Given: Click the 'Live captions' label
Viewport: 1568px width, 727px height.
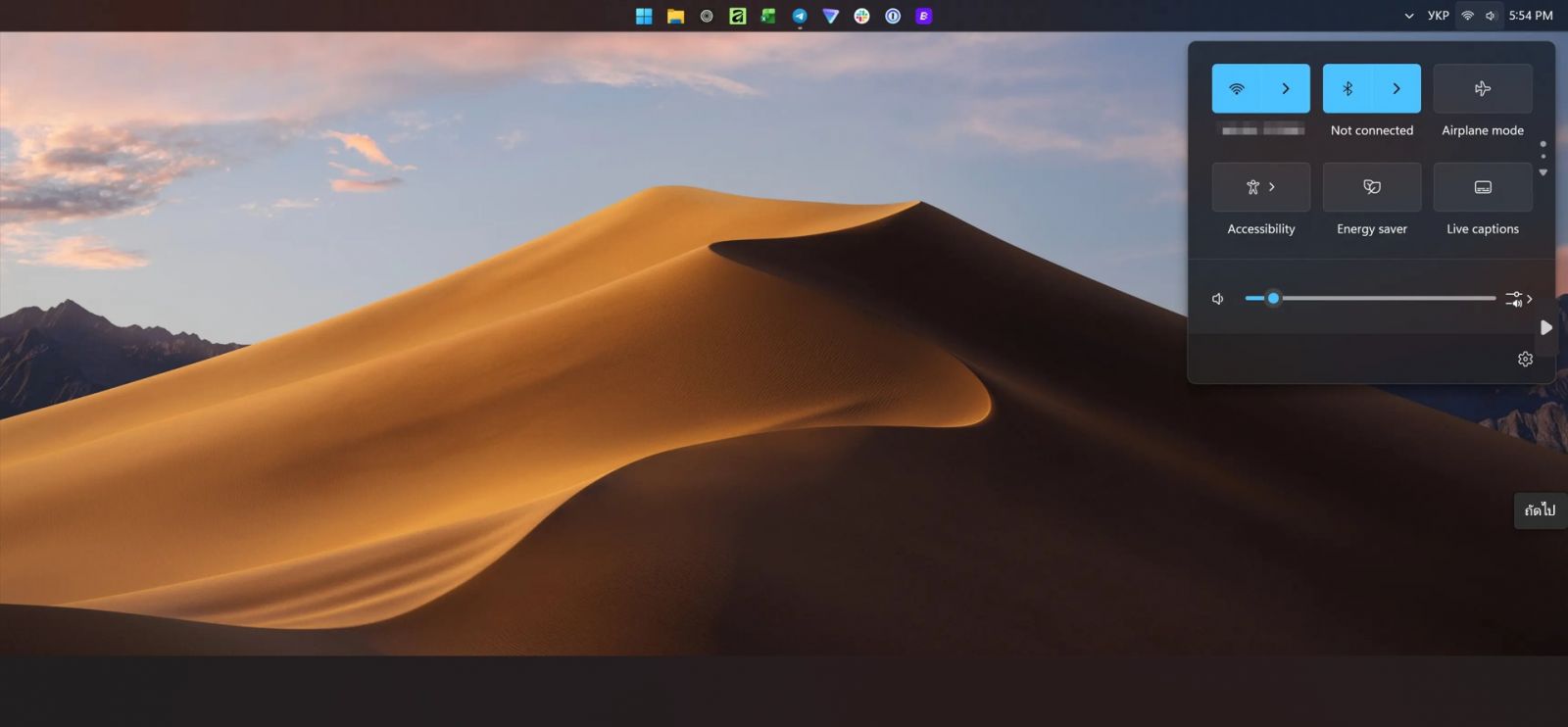Looking at the screenshot, I should click(1483, 229).
